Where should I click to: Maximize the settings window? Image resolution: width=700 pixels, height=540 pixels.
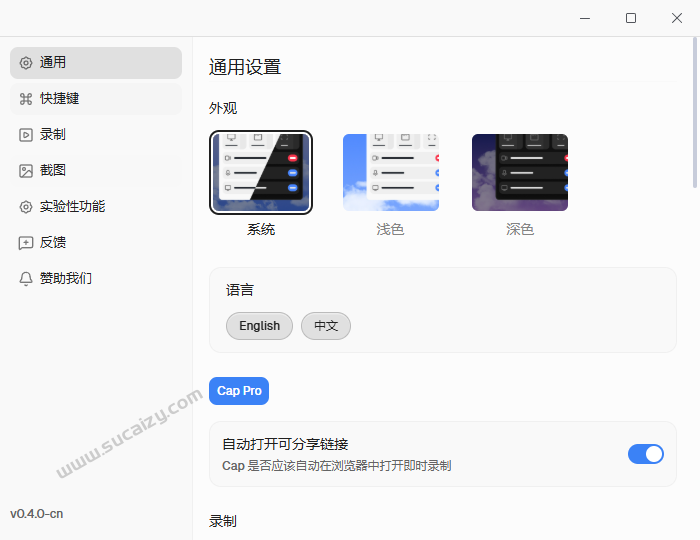coord(631,18)
